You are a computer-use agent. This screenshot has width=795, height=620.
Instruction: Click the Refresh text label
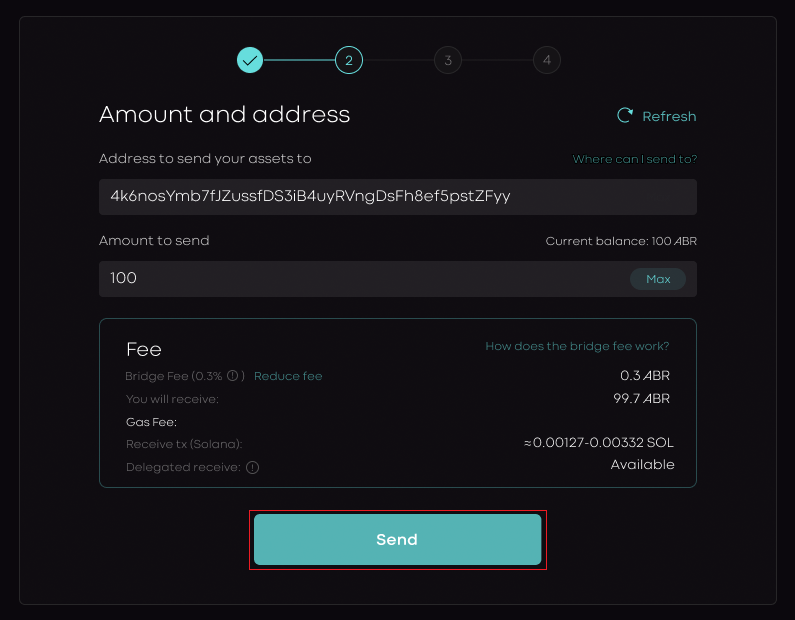[669, 116]
